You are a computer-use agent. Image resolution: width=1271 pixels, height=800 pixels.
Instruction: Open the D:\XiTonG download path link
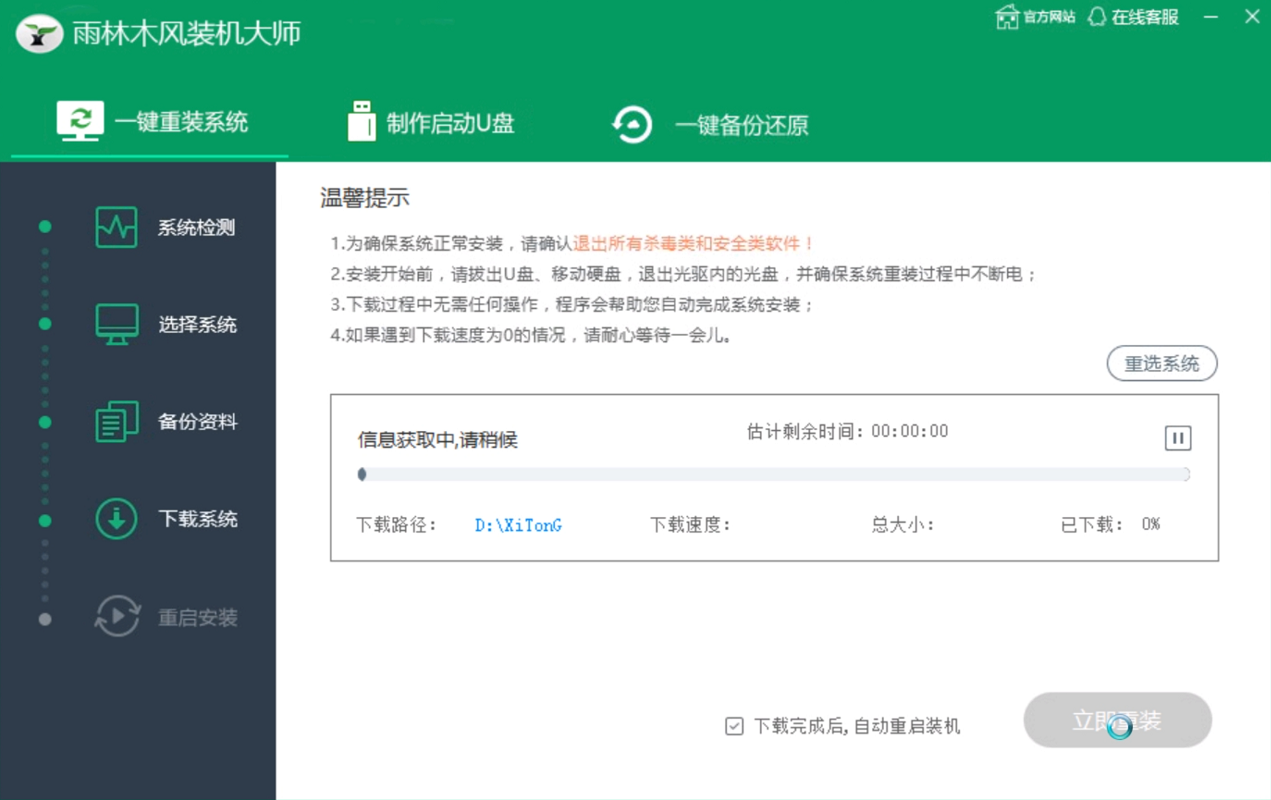click(x=518, y=525)
